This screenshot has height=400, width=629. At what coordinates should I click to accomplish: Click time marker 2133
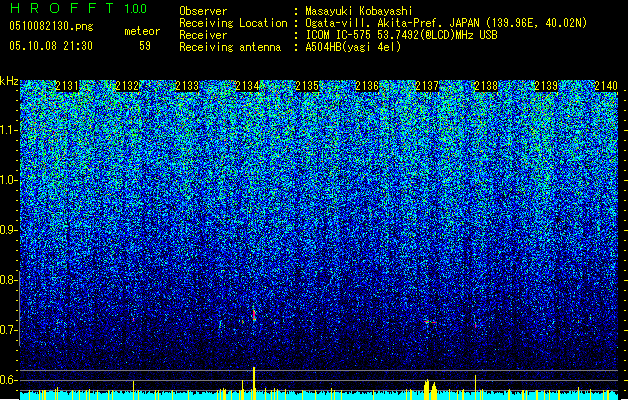tap(187, 86)
